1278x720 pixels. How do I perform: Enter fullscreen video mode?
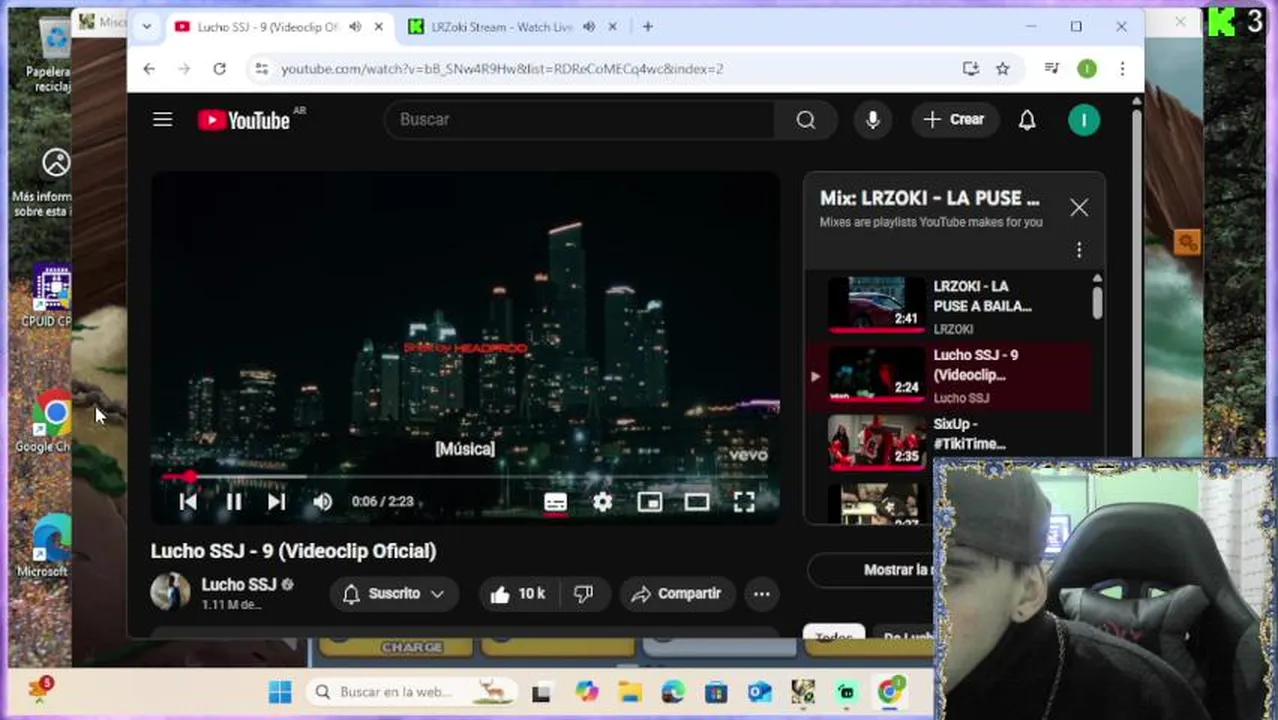pos(744,502)
